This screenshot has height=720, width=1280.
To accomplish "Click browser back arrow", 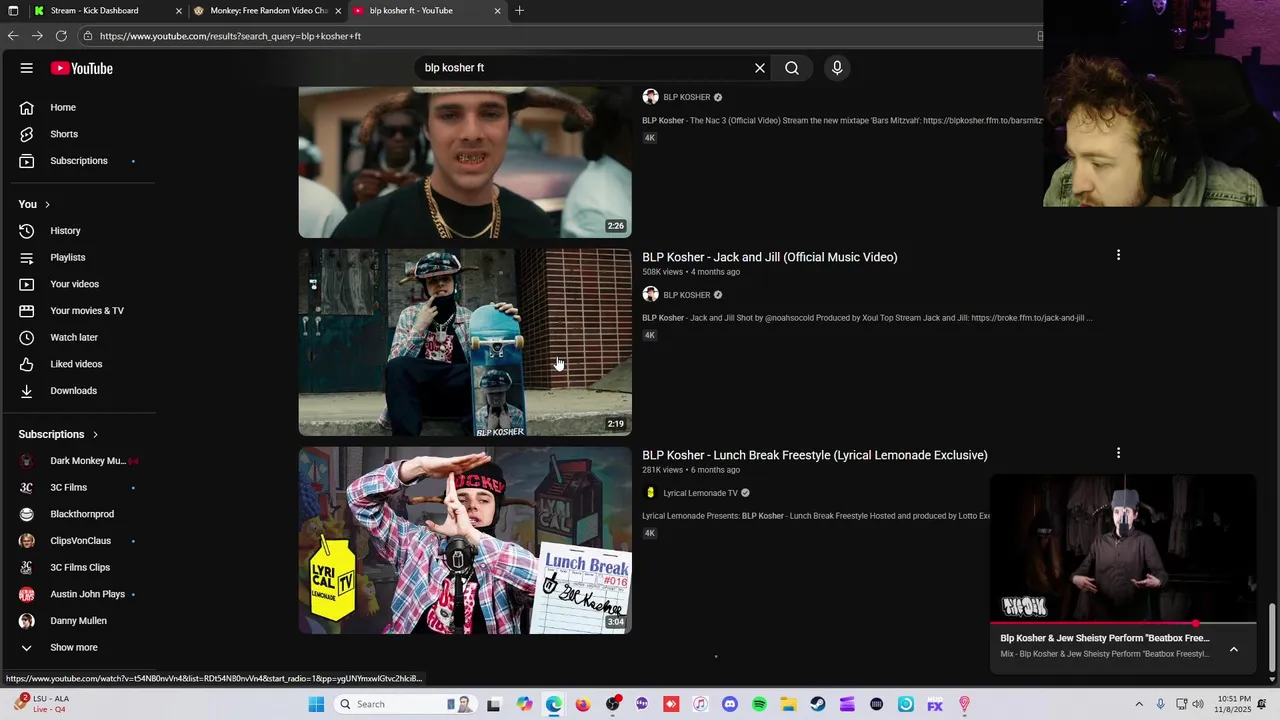I will tap(12, 36).
